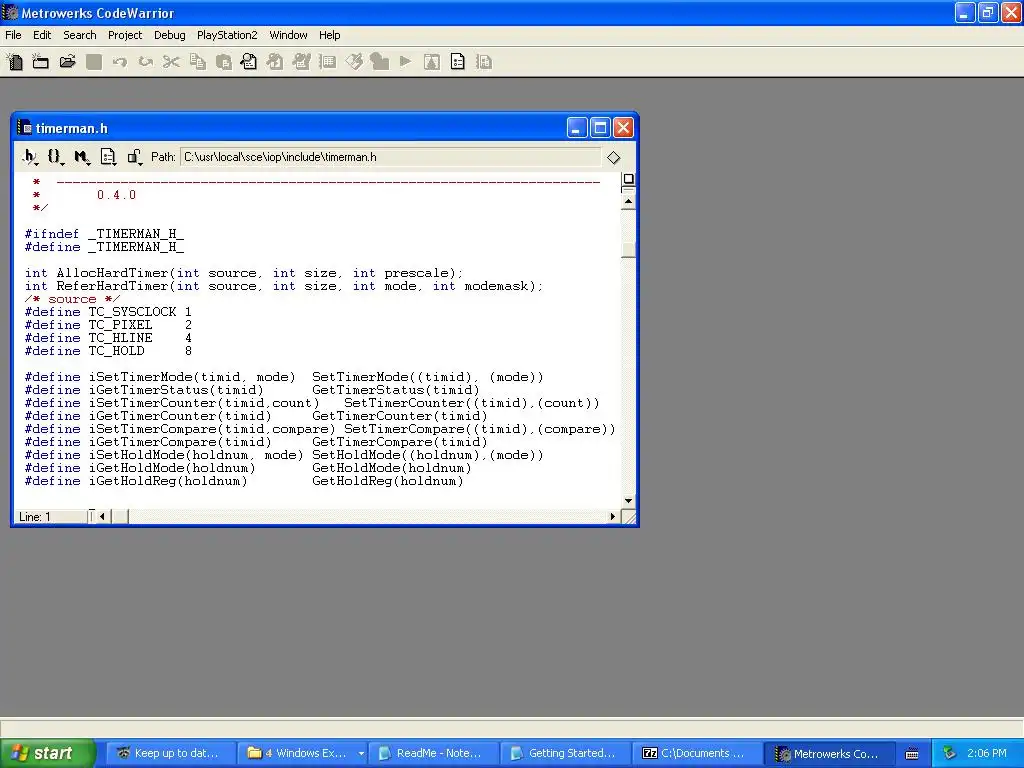Click the ReferHardTimer function declaration
Viewport: 1024px width, 768px height.
click(x=283, y=286)
